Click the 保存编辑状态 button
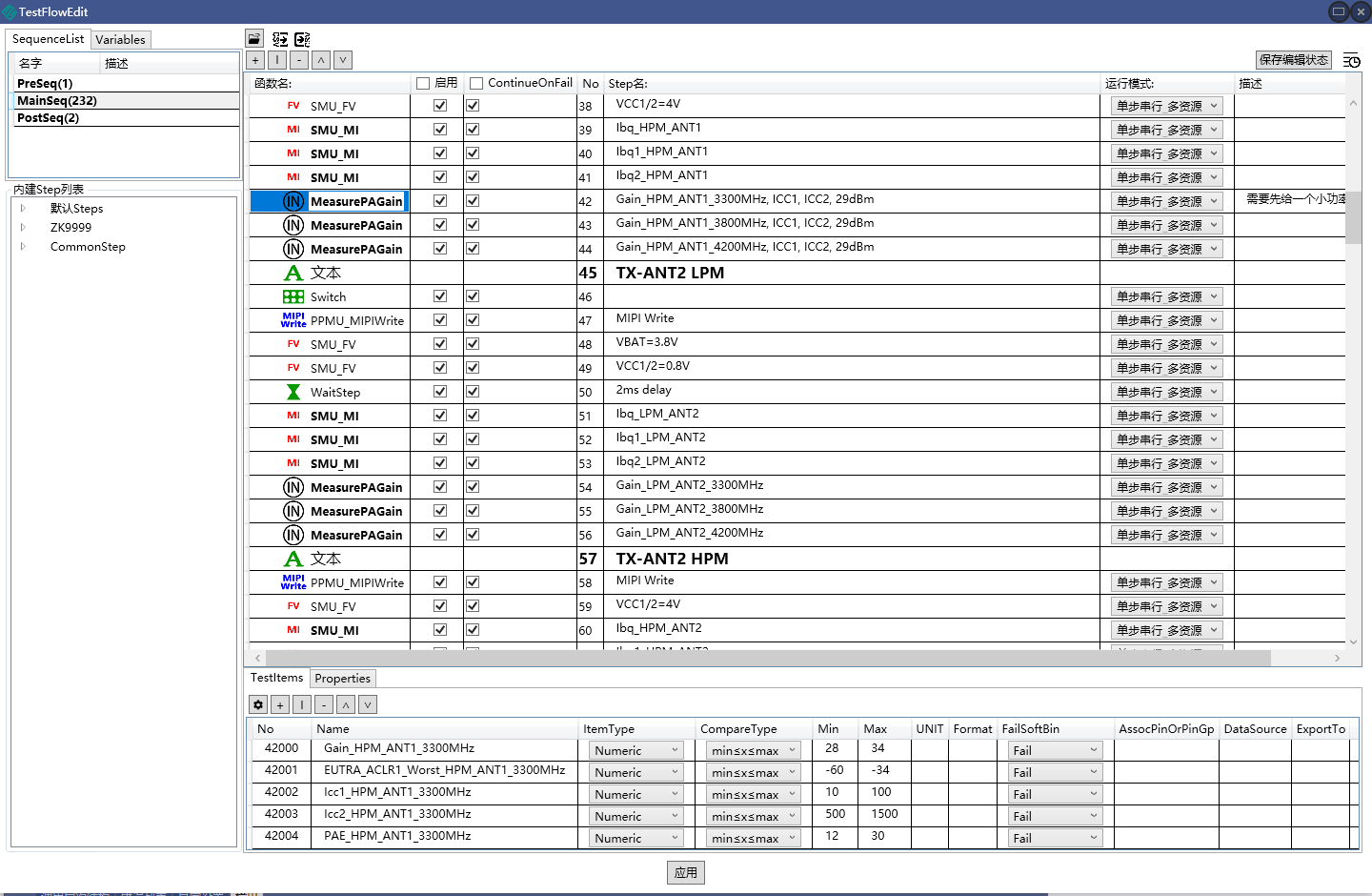Viewport: 1372px width, 896px height. pos(1294,60)
